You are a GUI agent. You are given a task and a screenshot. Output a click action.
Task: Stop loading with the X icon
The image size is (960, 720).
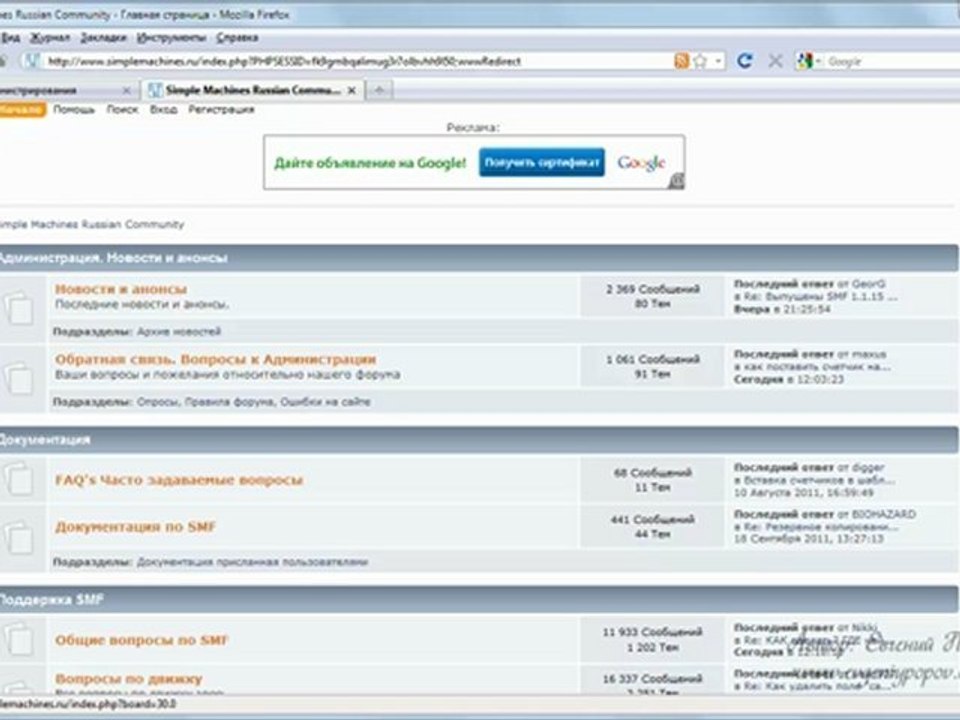pyautogui.click(x=775, y=61)
